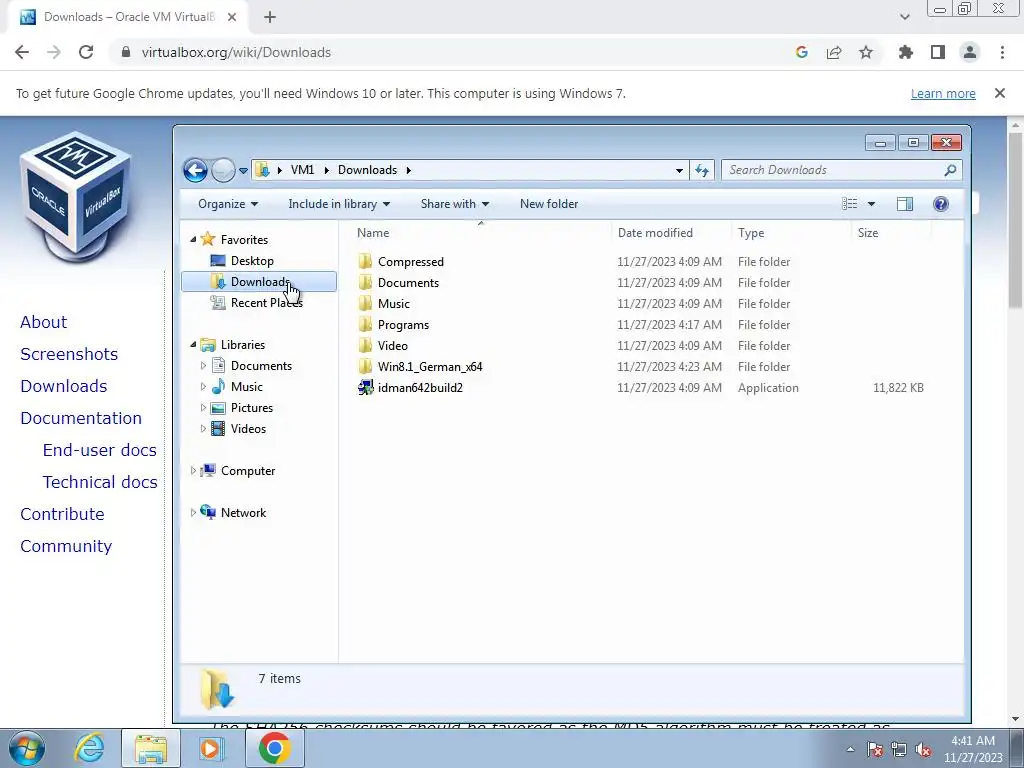
Task: Open address bar previous locations dropdown
Action: (x=679, y=170)
